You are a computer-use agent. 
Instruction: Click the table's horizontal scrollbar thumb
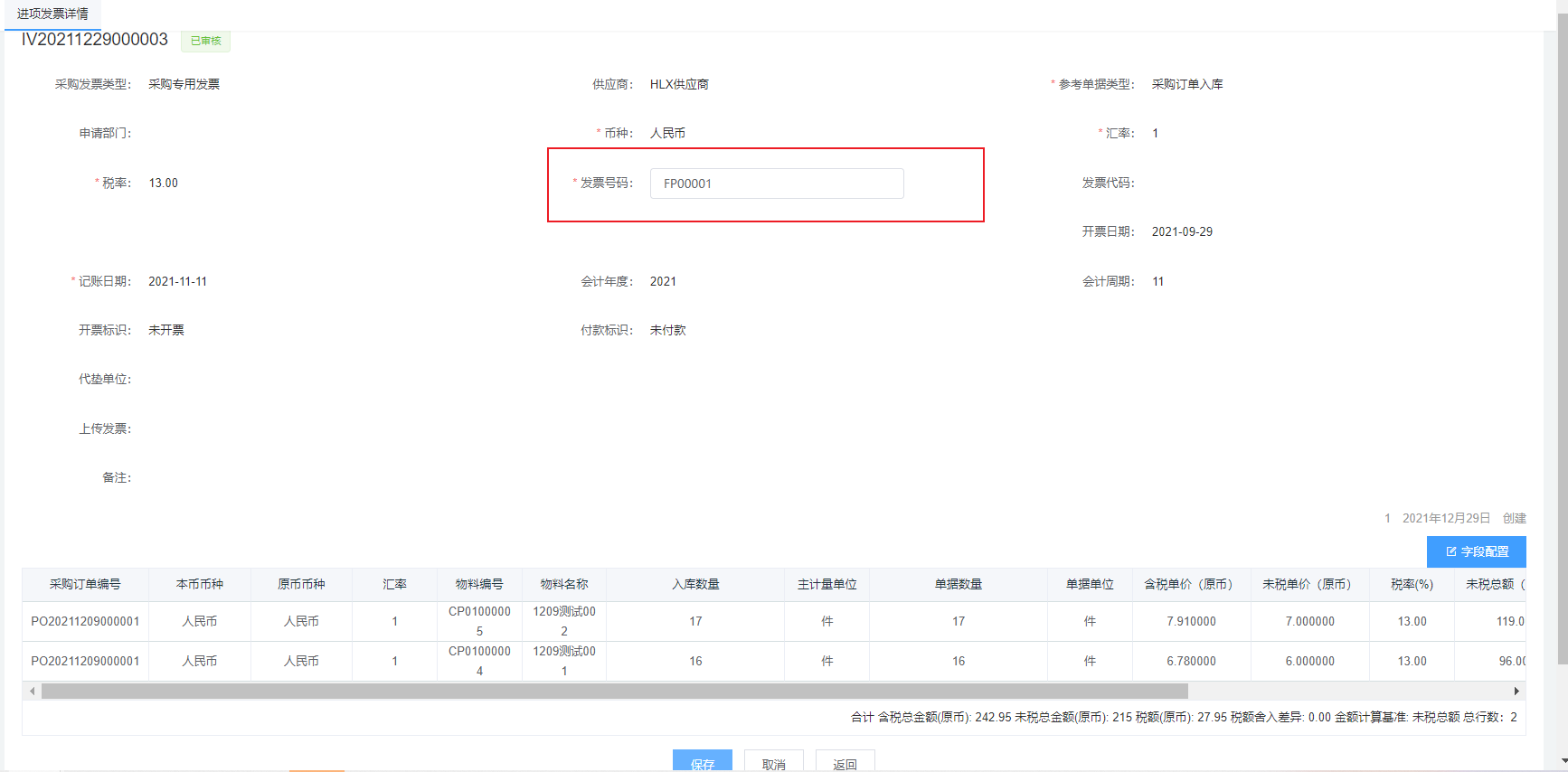point(615,692)
